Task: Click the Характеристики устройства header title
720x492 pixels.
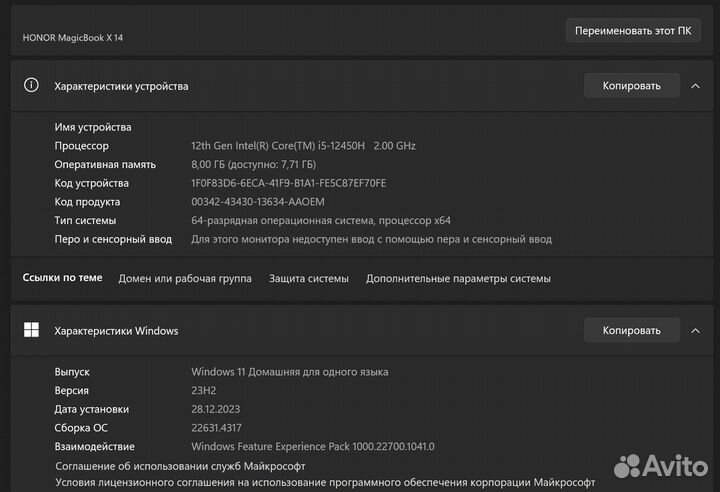Action: 121,86
